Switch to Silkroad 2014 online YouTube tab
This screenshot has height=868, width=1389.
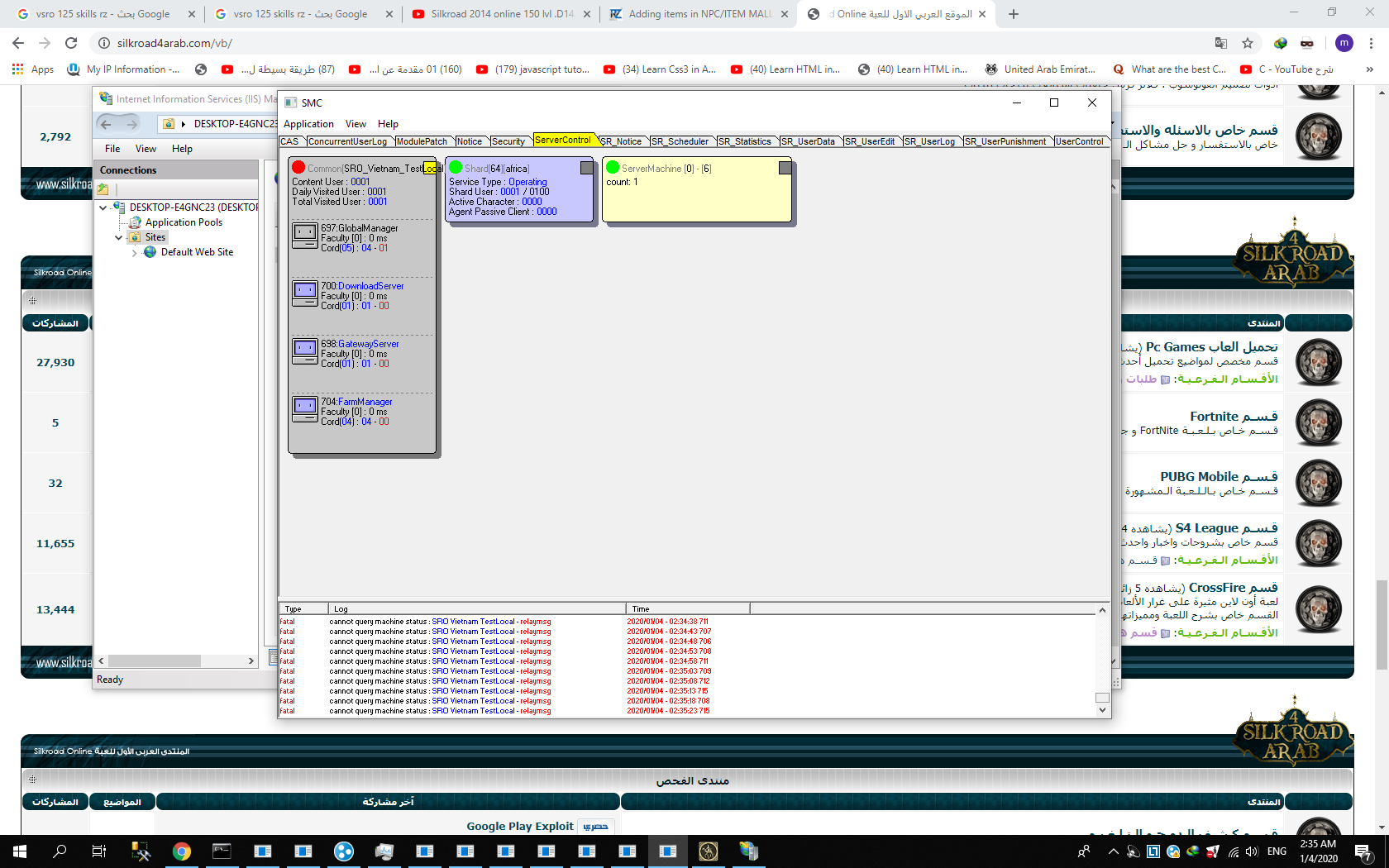pos(502,14)
